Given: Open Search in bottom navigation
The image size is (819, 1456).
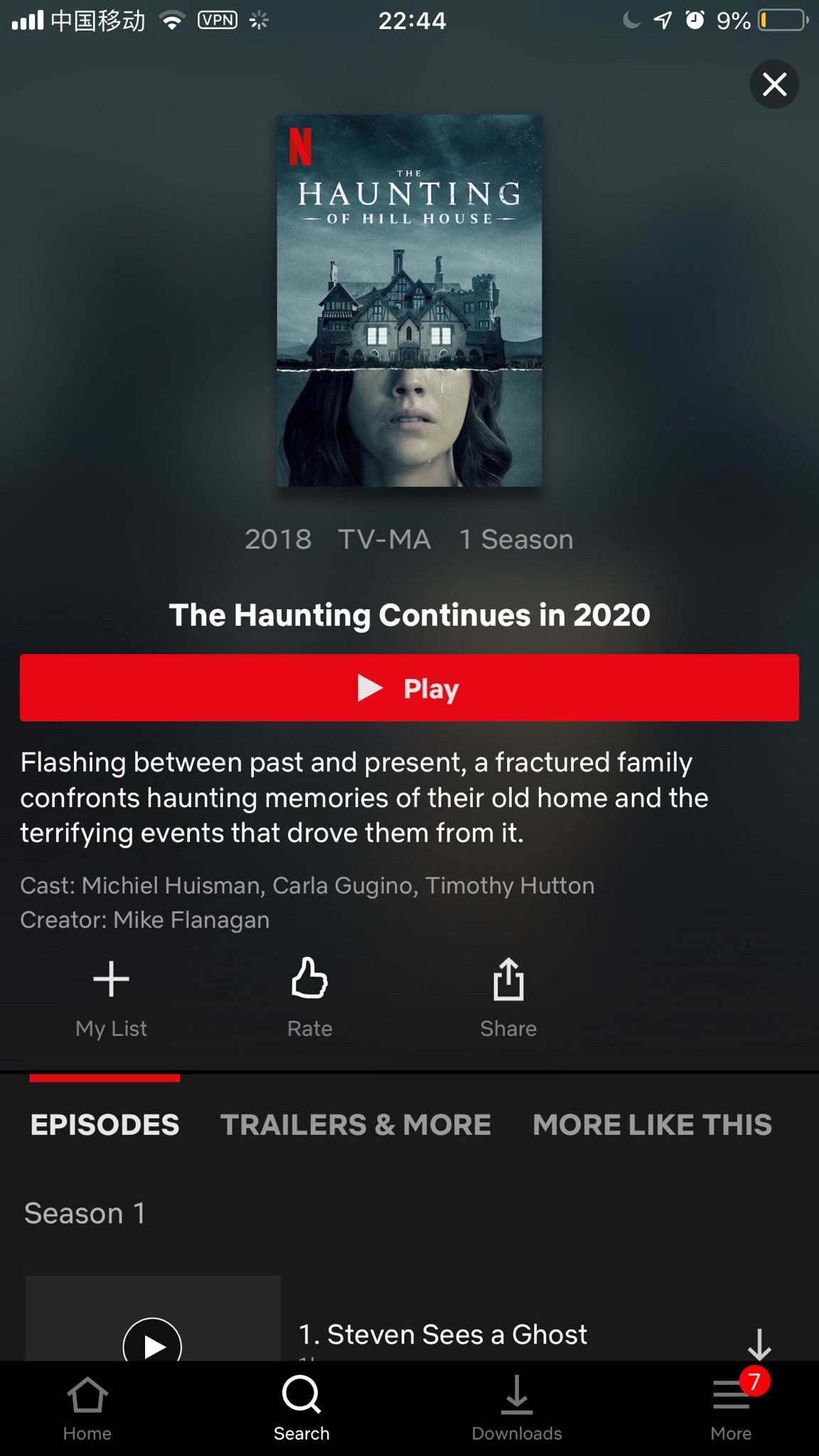Looking at the screenshot, I should [301, 1409].
